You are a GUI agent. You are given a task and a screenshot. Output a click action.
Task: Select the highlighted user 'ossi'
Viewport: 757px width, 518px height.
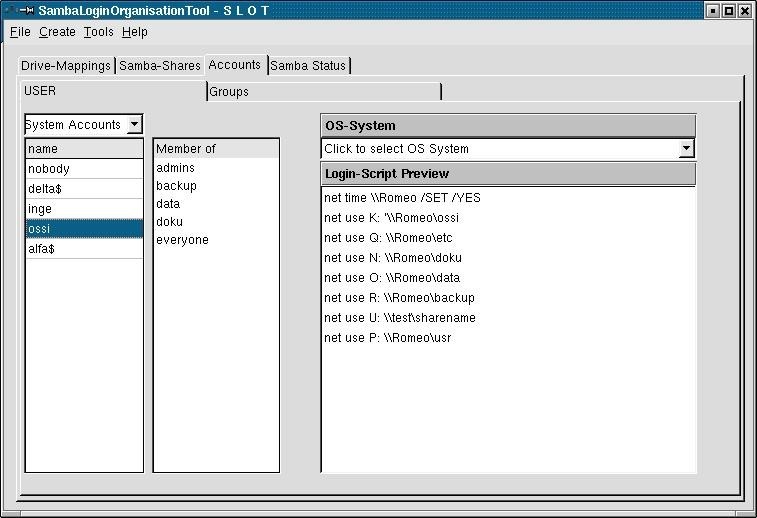[x=84, y=228]
